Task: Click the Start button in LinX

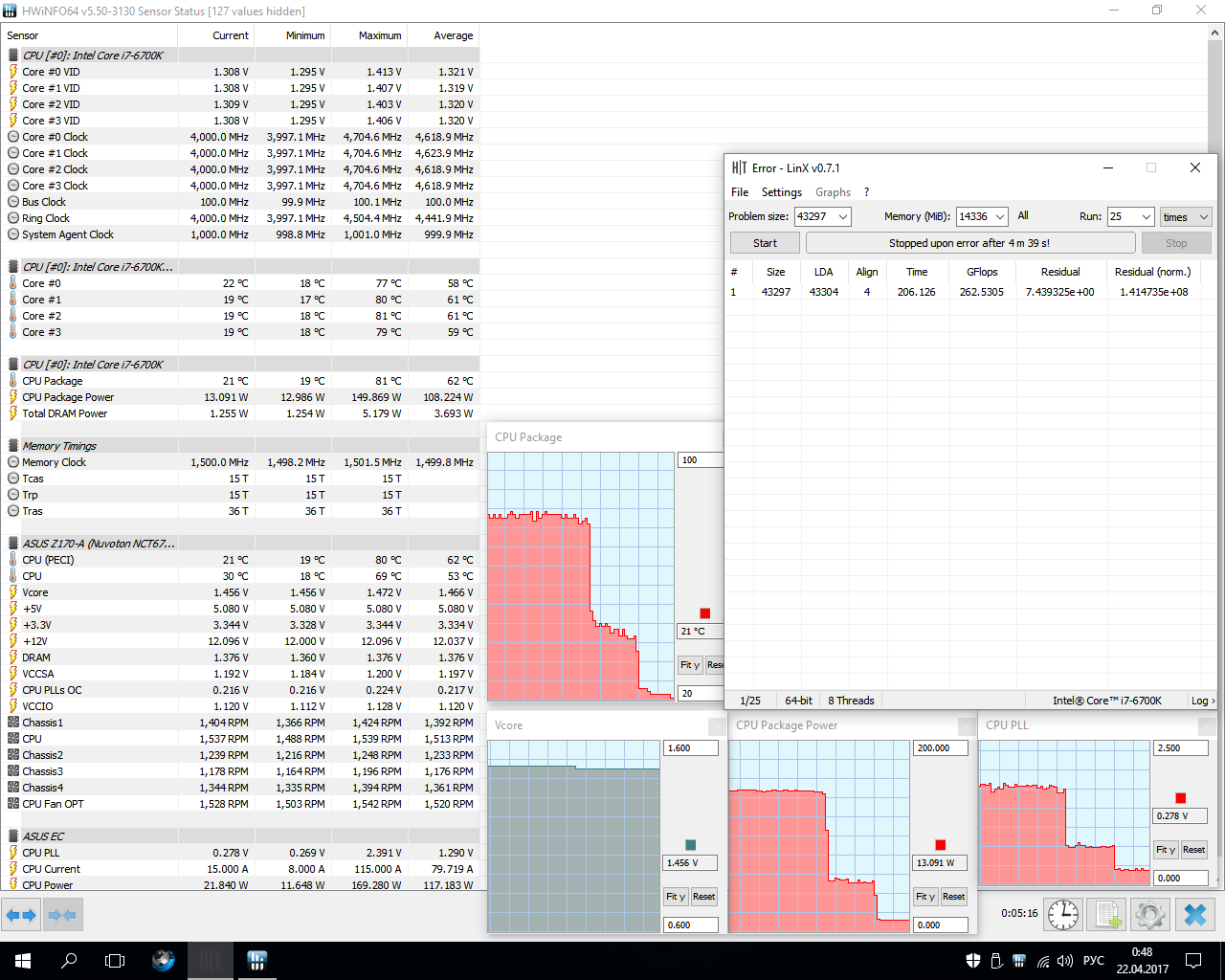Action: pos(765,243)
